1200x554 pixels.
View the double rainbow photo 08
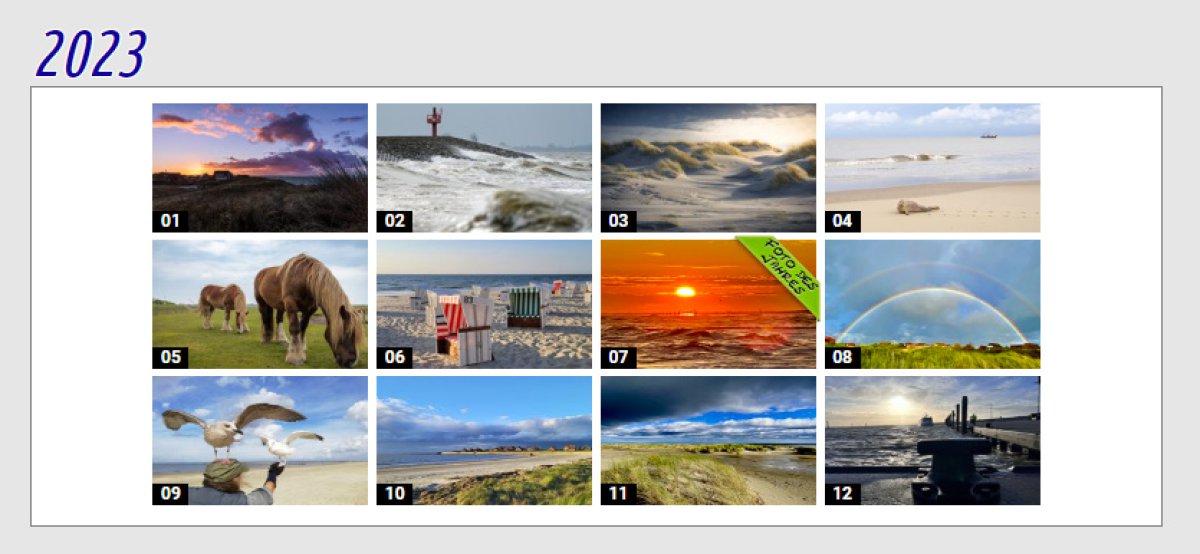coord(932,304)
